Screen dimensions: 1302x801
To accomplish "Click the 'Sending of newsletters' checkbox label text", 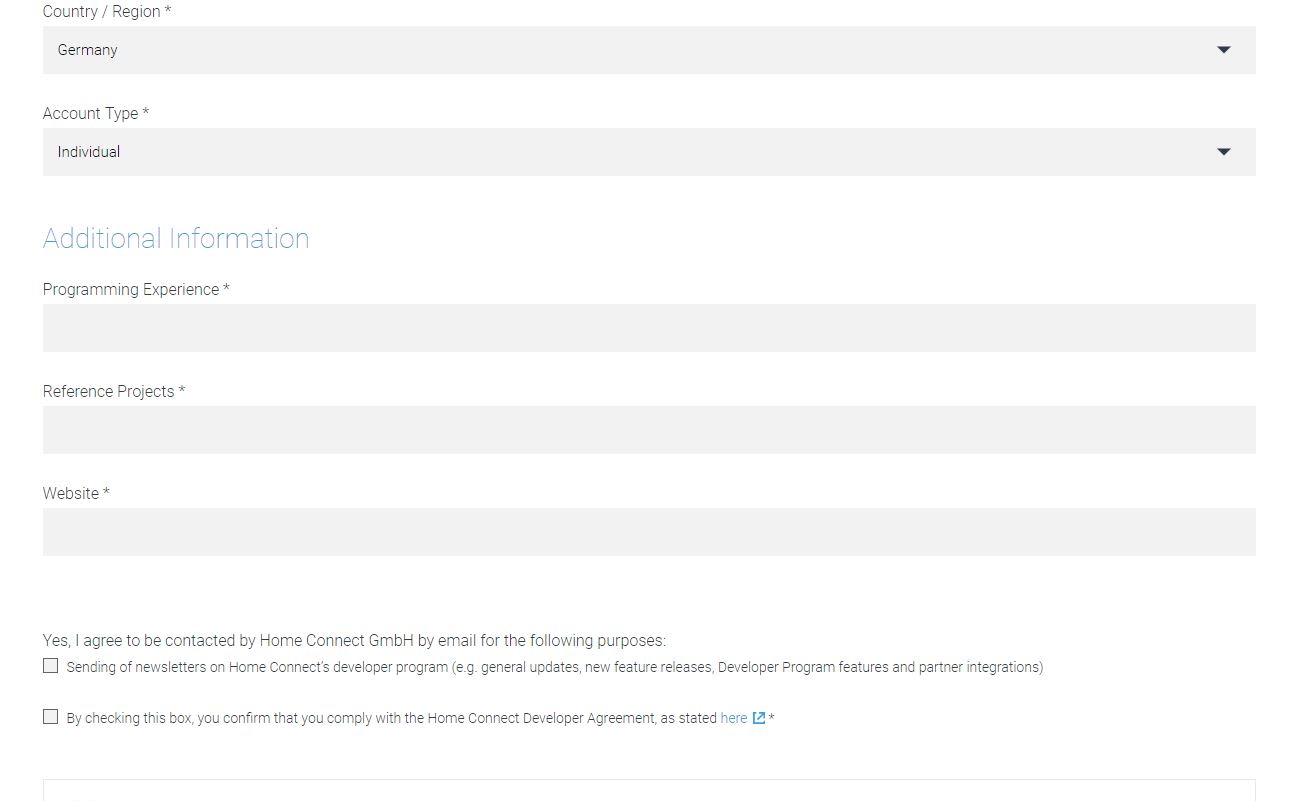I will click(555, 667).
